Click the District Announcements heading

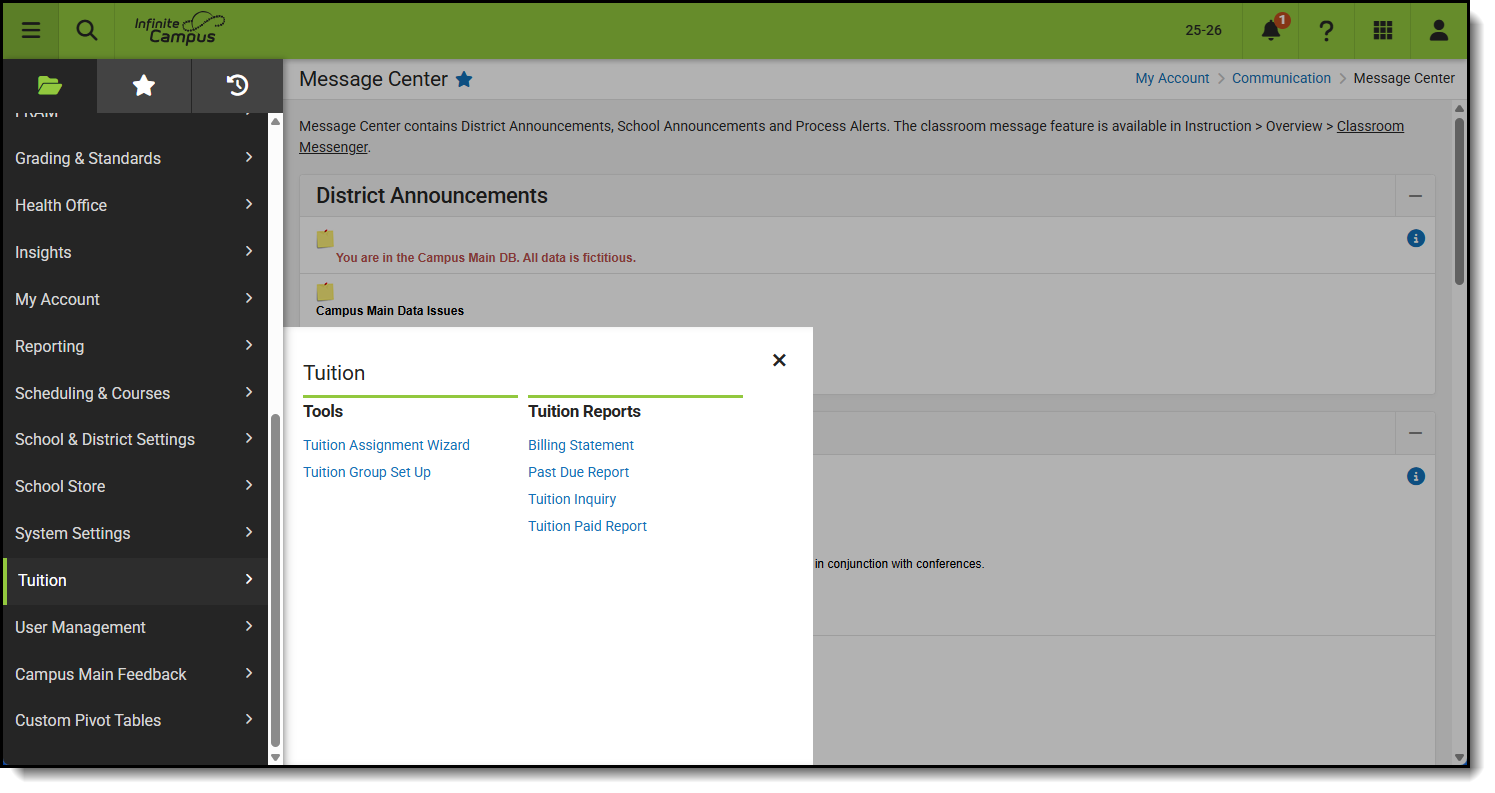[x=432, y=196]
